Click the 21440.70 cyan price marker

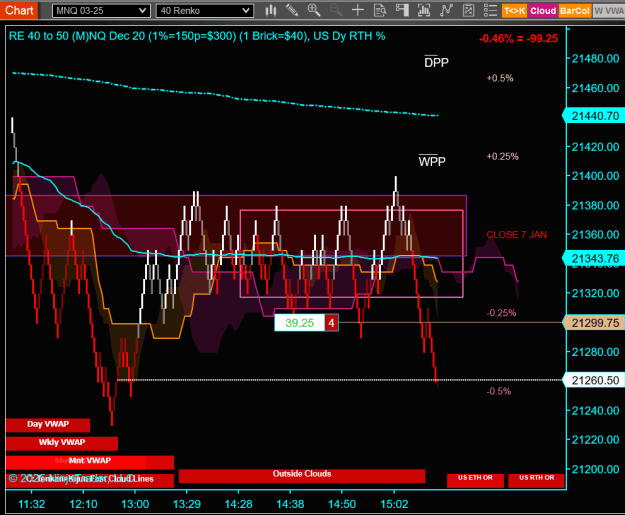(594, 116)
